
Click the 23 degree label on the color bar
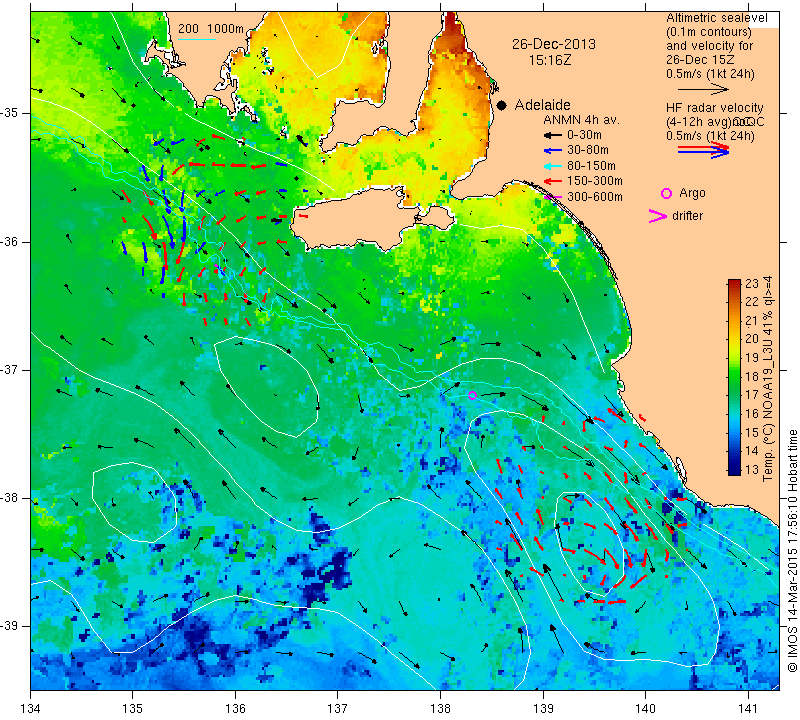752,284
